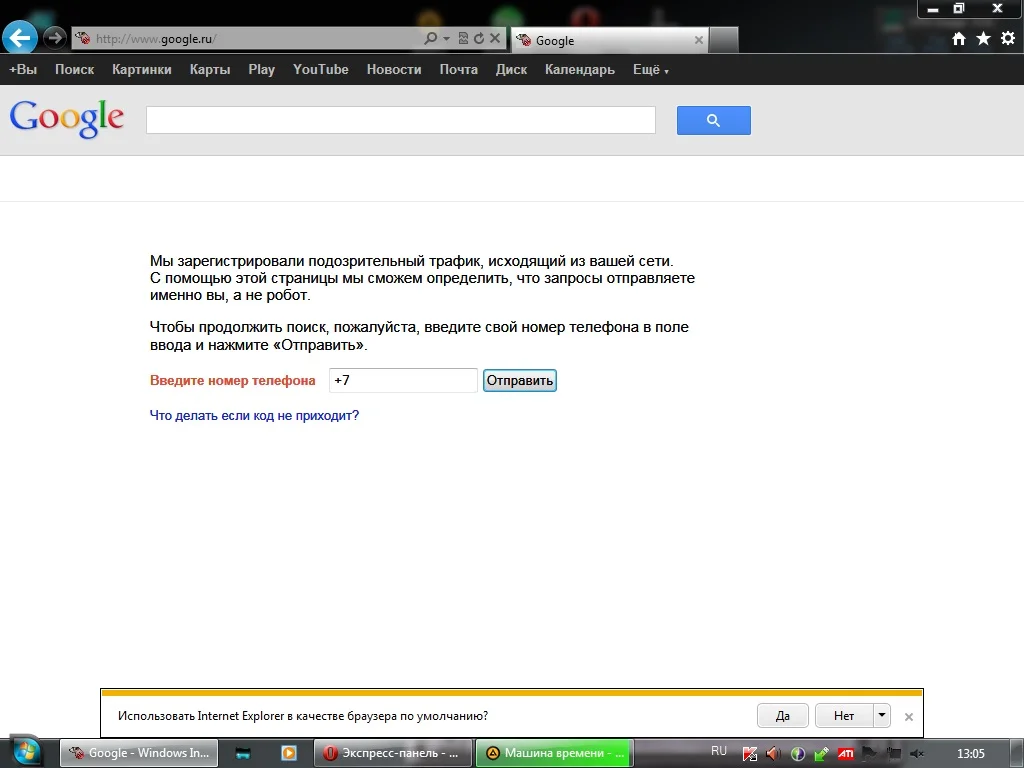This screenshot has width=1024, height=768.
Task: Click Да to set default browser
Action: pyautogui.click(x=783, y=716)
